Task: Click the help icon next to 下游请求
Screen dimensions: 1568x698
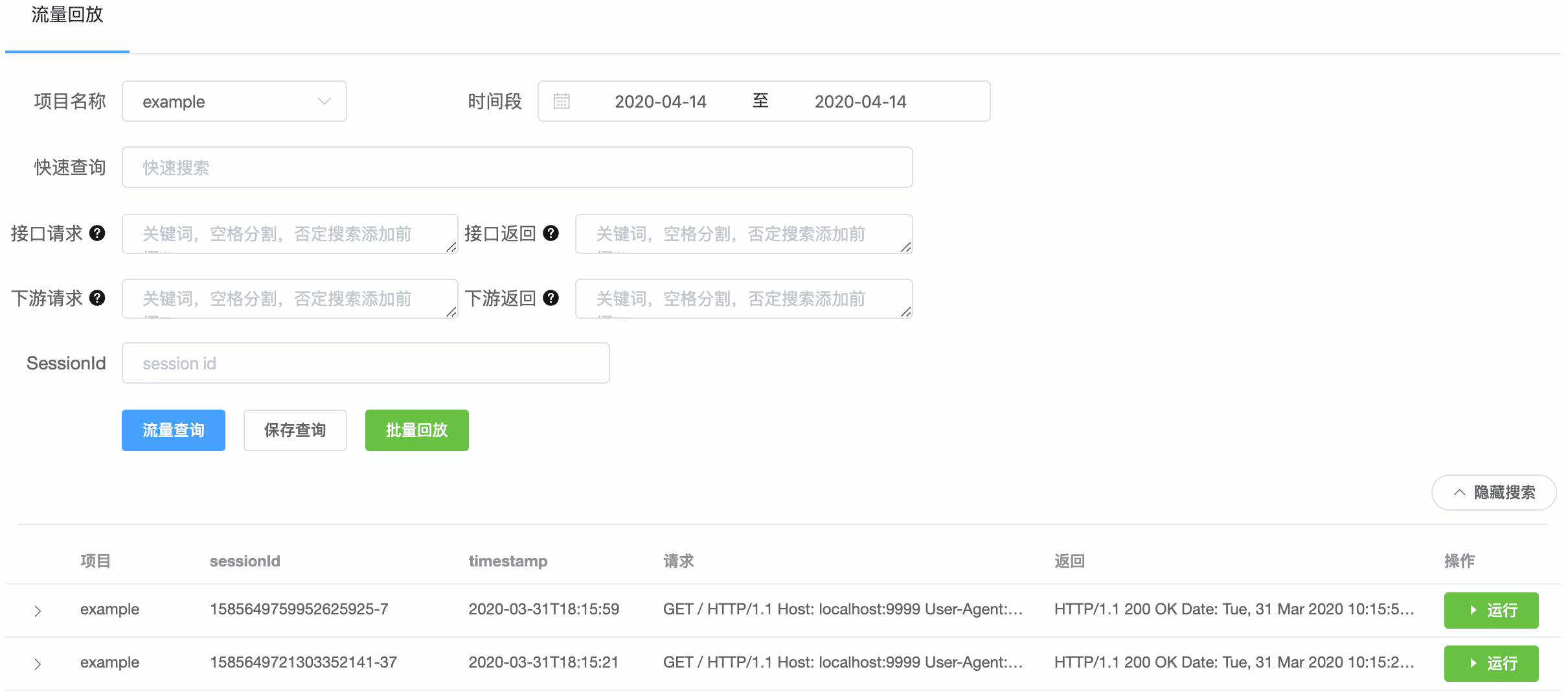Action: [97, 298]
